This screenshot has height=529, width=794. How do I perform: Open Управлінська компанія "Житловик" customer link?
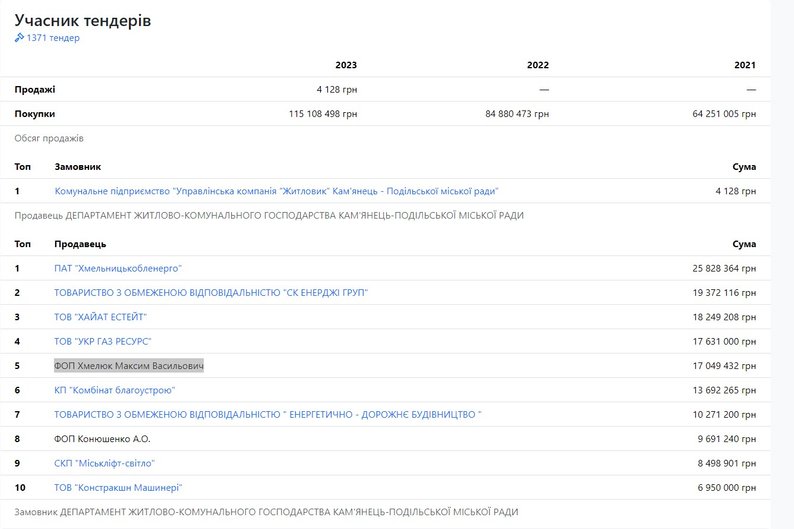coord(276,191)
